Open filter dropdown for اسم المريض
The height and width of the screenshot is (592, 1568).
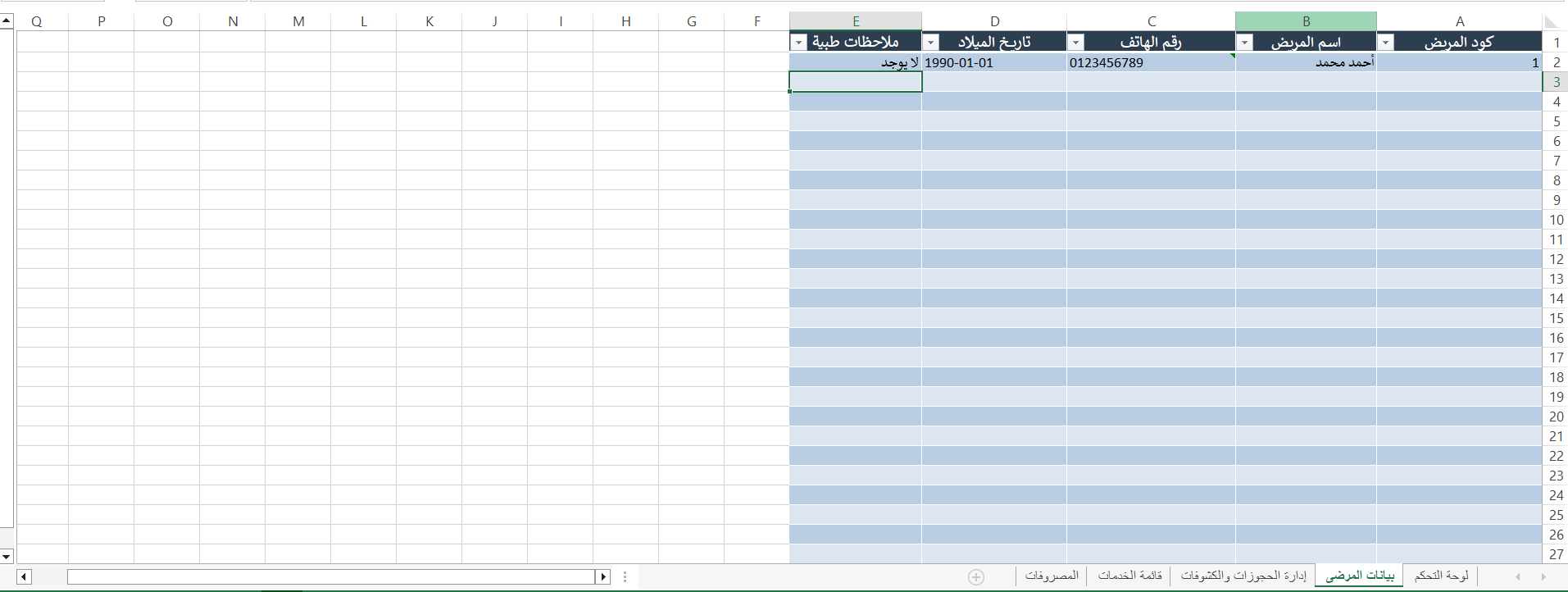coord(1244,43)
